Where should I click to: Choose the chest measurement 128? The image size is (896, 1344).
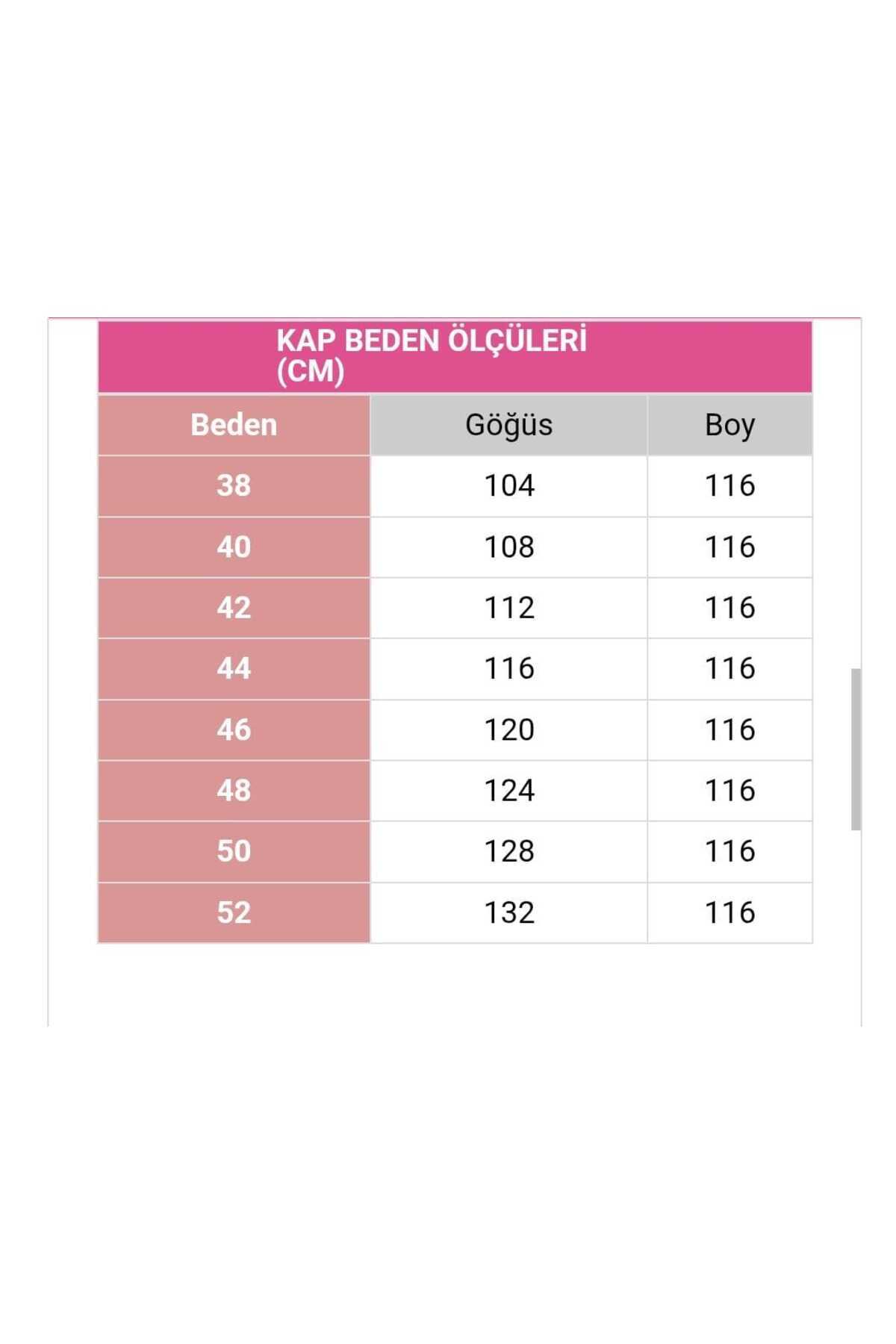point(509,851)
